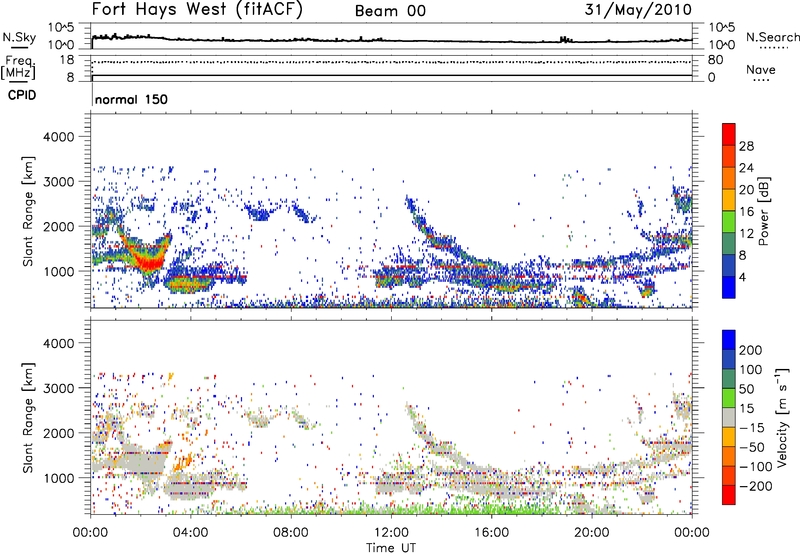The width and height of the screenshot is (800, 554).
Task: Pick the light green segment of power colorbar
Action: [729, 222]
